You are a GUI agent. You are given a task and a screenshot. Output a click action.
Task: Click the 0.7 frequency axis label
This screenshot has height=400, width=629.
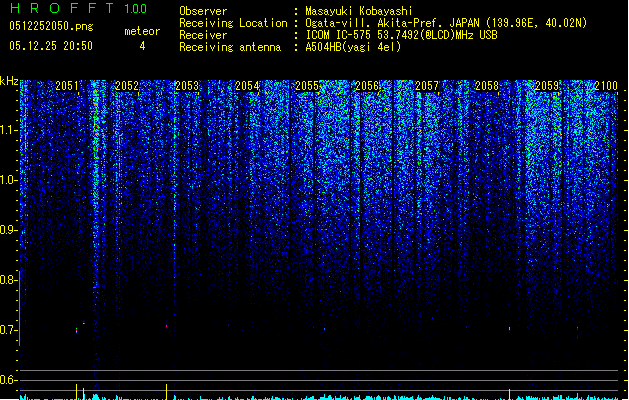click(9, 330)
